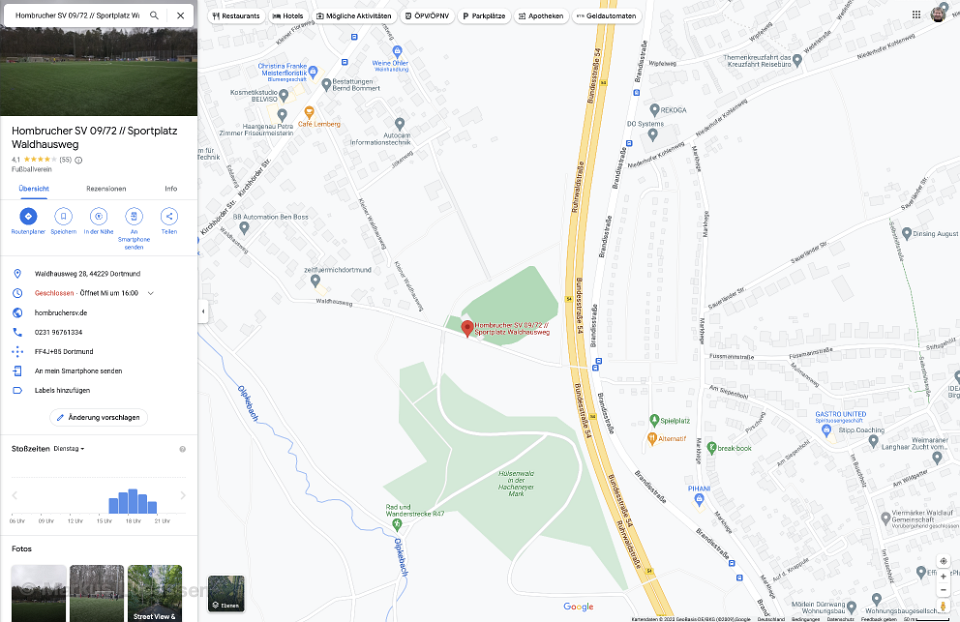Click the search magnifier icon

coord(154,15)
